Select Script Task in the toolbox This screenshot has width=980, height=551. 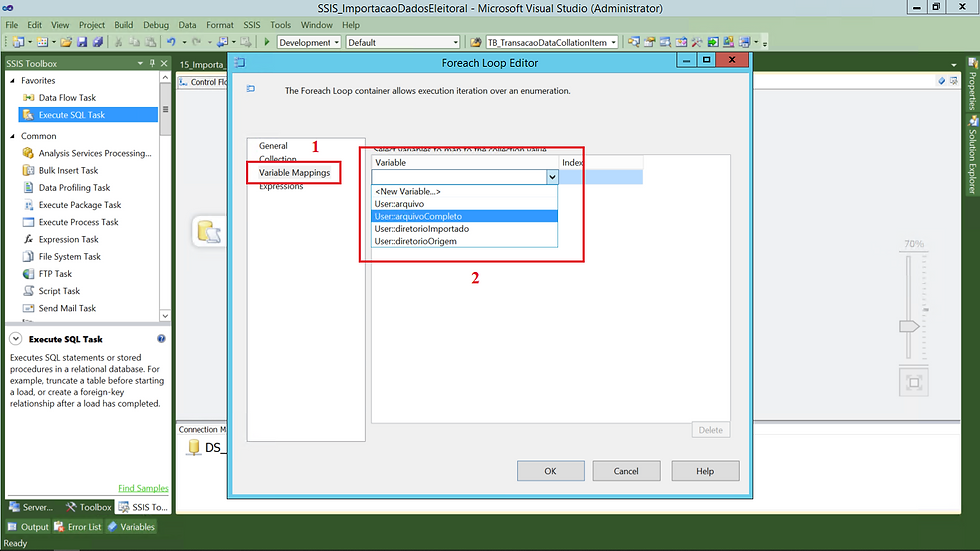pos(59,290)
